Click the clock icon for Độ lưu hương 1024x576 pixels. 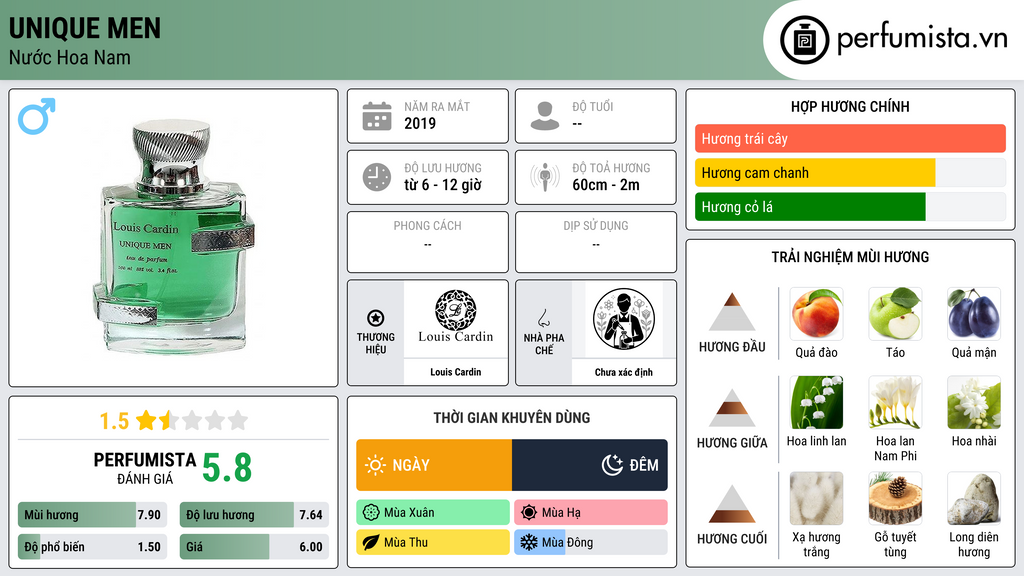click(377, 177)
